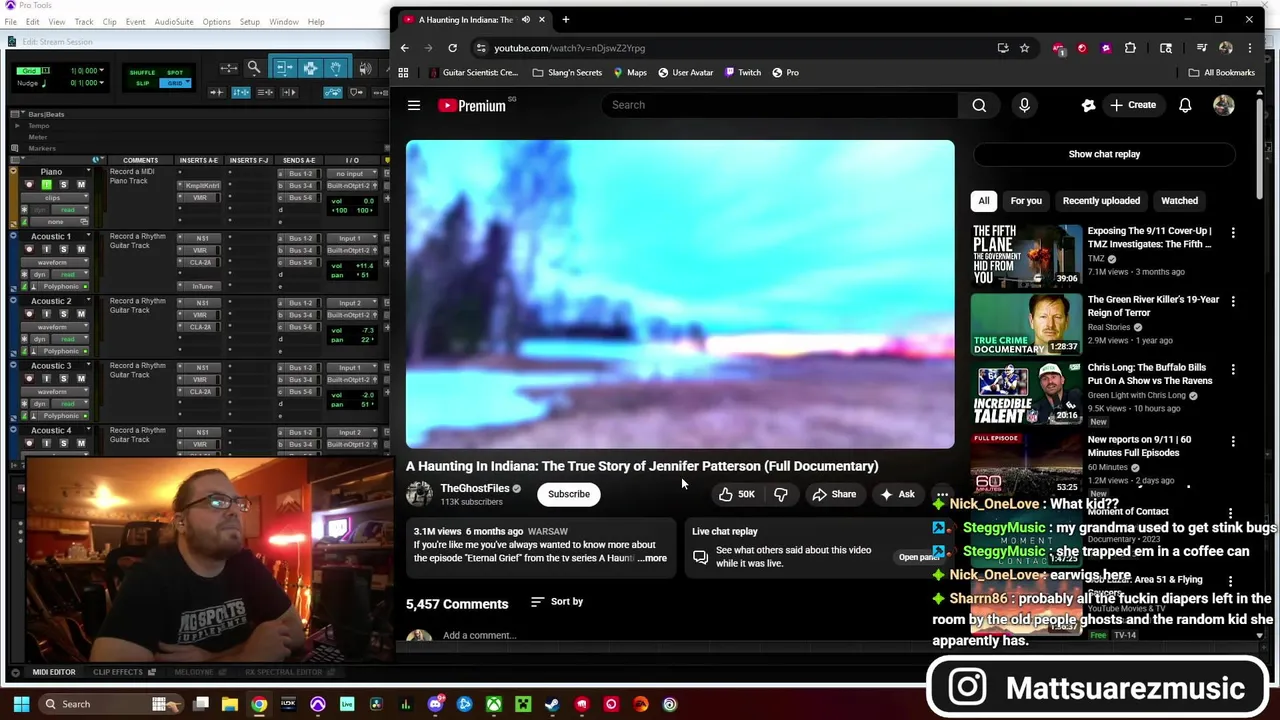Switch to the MIDI EDITOR tab

point(53,672)
